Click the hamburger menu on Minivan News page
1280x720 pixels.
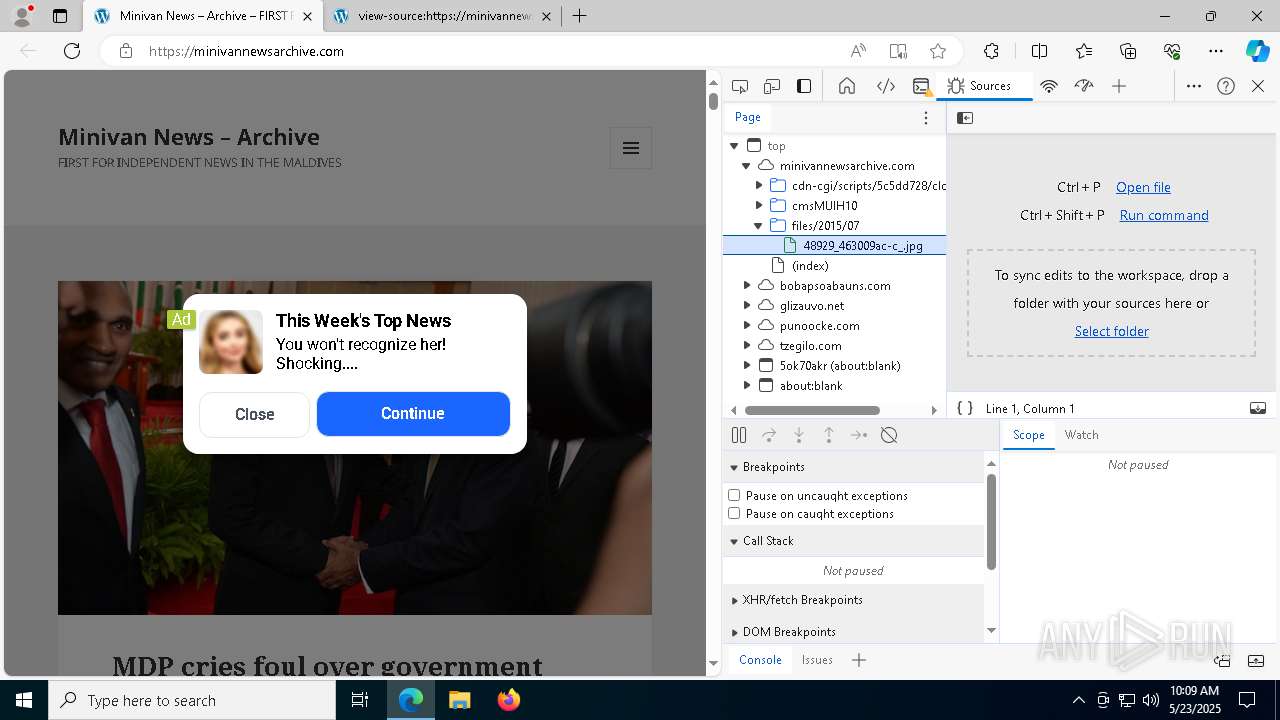pos(631,148)
